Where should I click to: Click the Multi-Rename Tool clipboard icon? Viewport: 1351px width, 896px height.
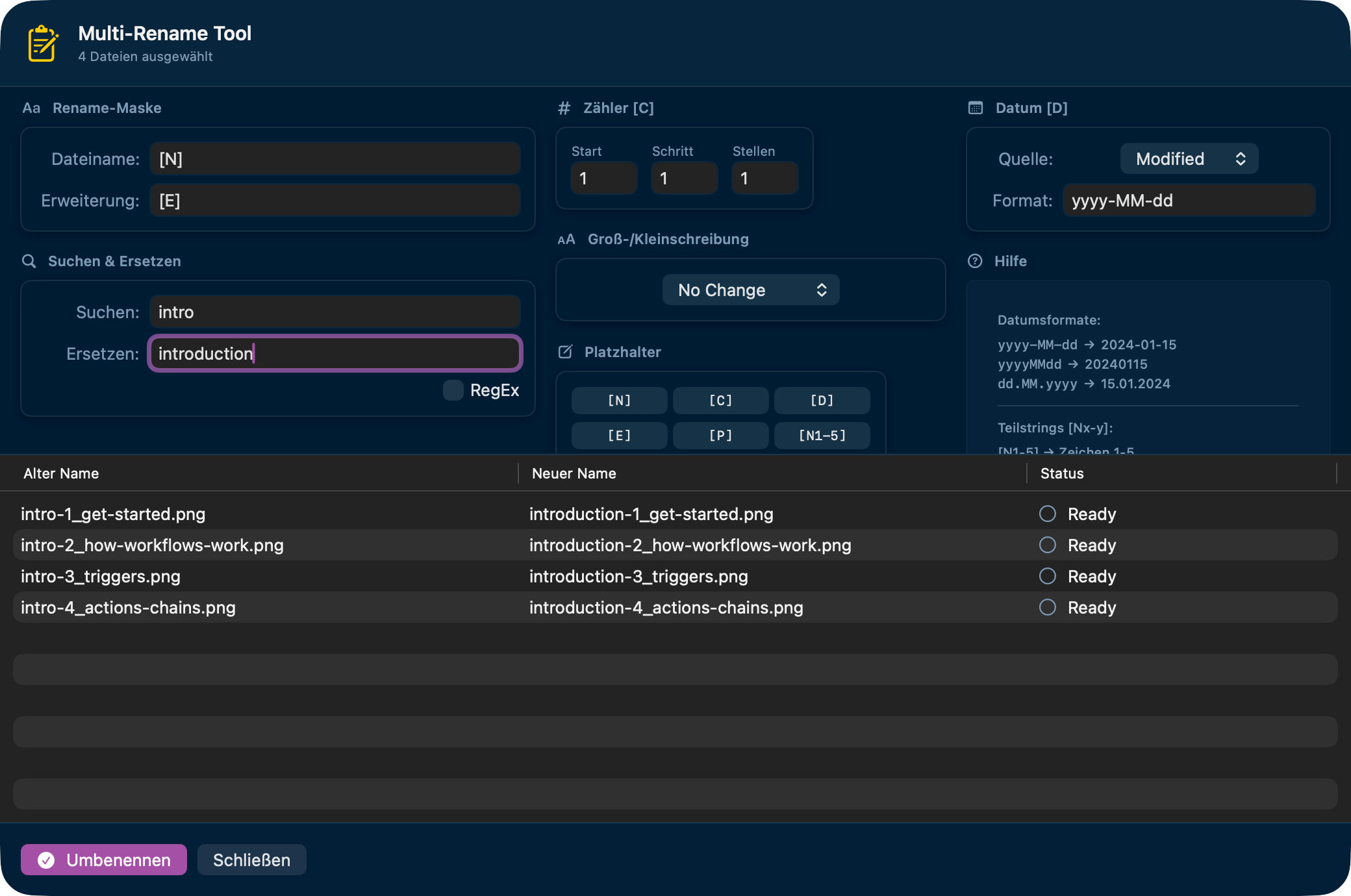[x=43, y=44]
